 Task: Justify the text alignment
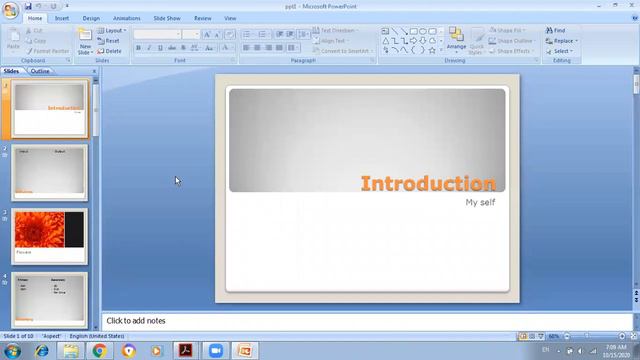[x=279, y=48]
